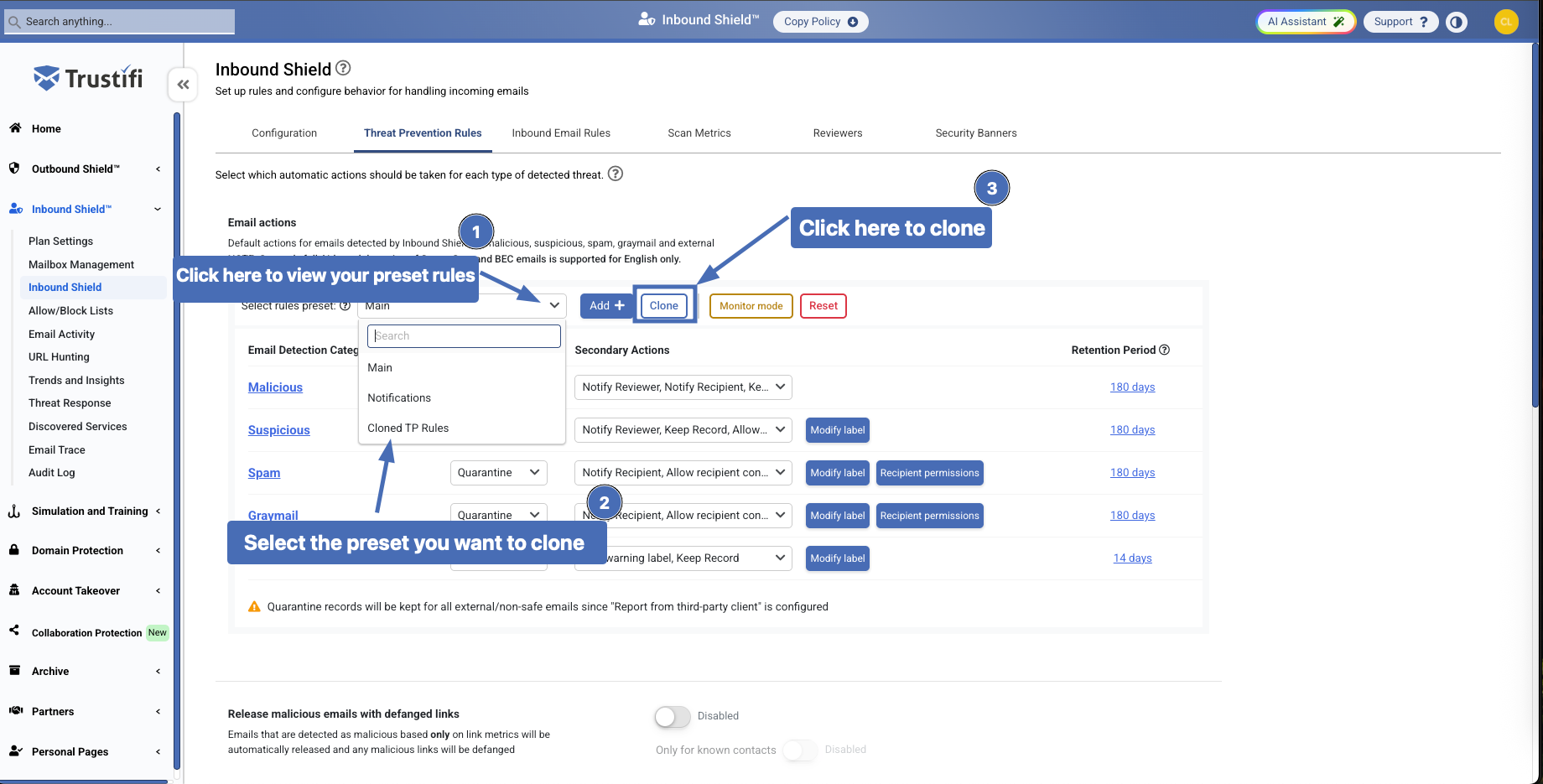Click the 14 days retention link

click(x=1132, y=558)
